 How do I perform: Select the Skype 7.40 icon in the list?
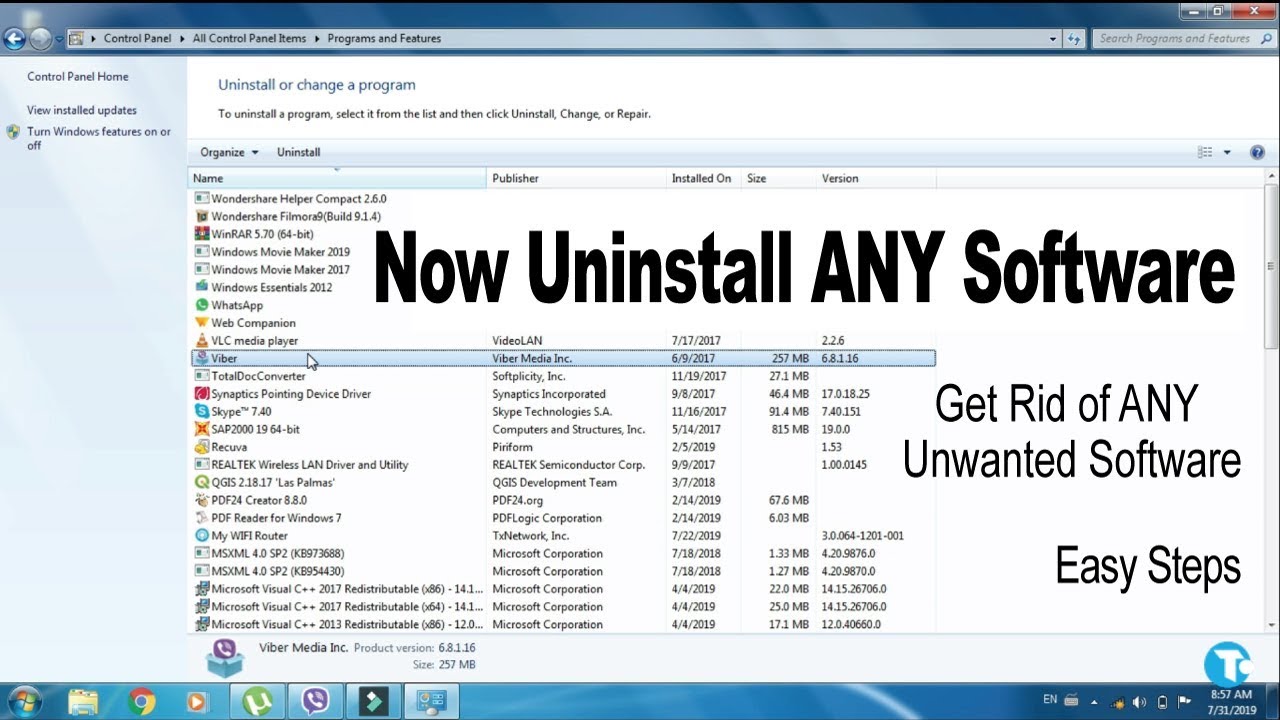(x=202, y=411)
